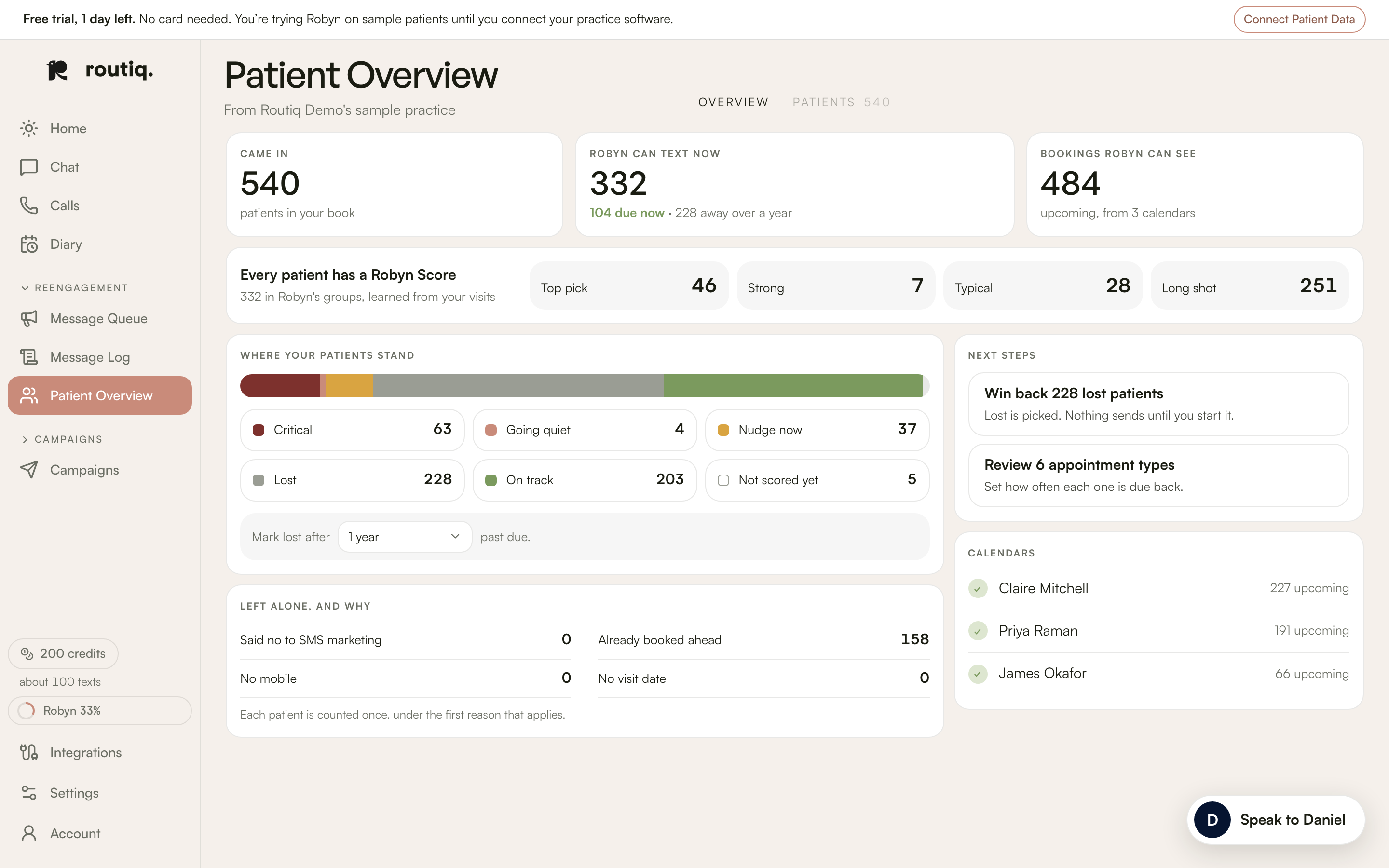Screen dimensions: 1389x868
Task: Open Home via its sun icon
Action: point(29,128)
